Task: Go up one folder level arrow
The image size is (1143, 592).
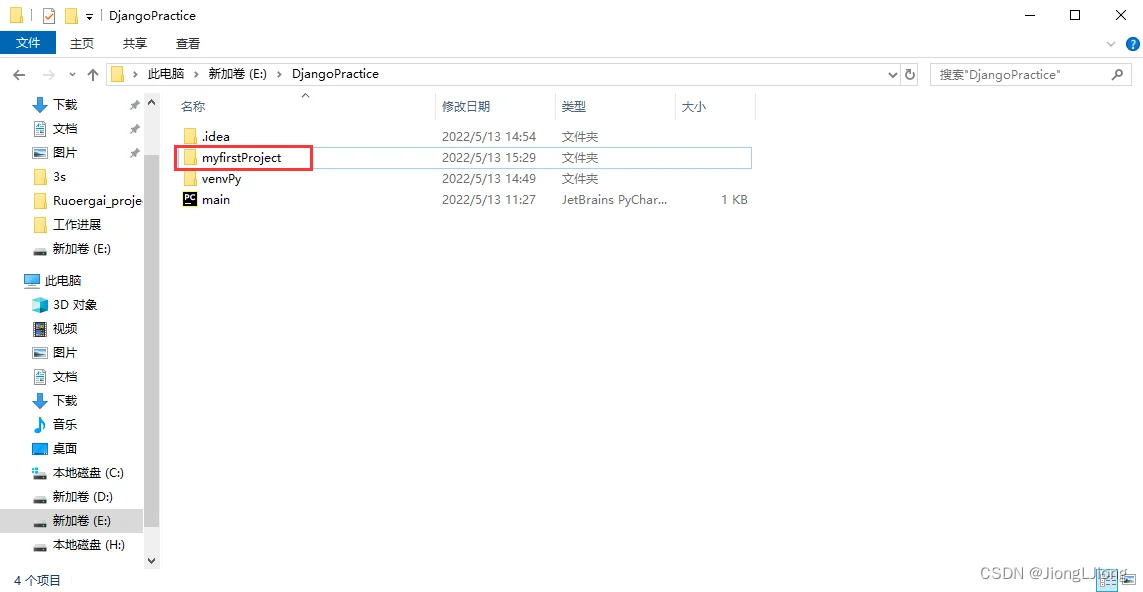Action: coord(93,74)
